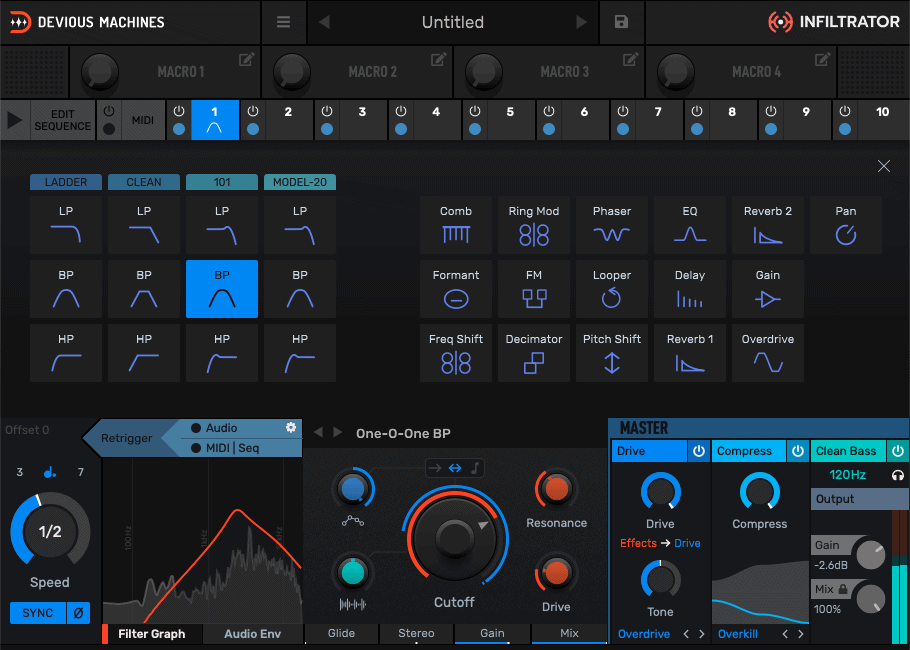Go to previous preset arrow
910x650 pixels.
tap(324, 22)
